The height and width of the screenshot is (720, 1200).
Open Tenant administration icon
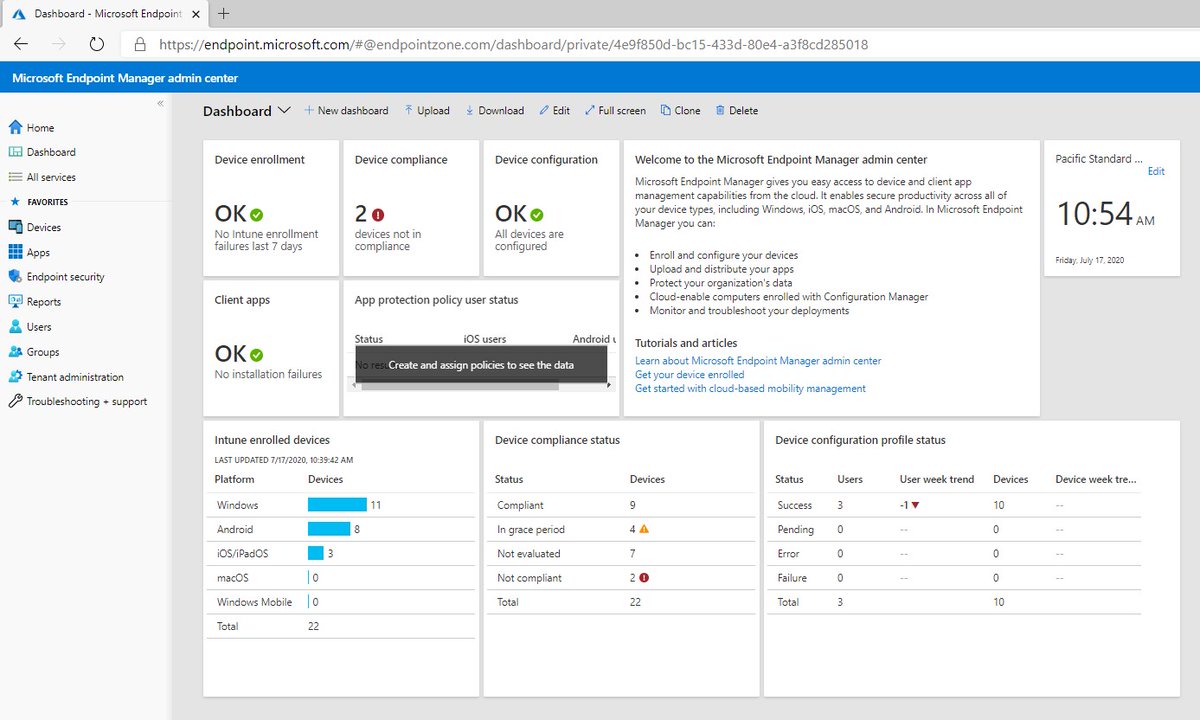(x=15, y=377)
